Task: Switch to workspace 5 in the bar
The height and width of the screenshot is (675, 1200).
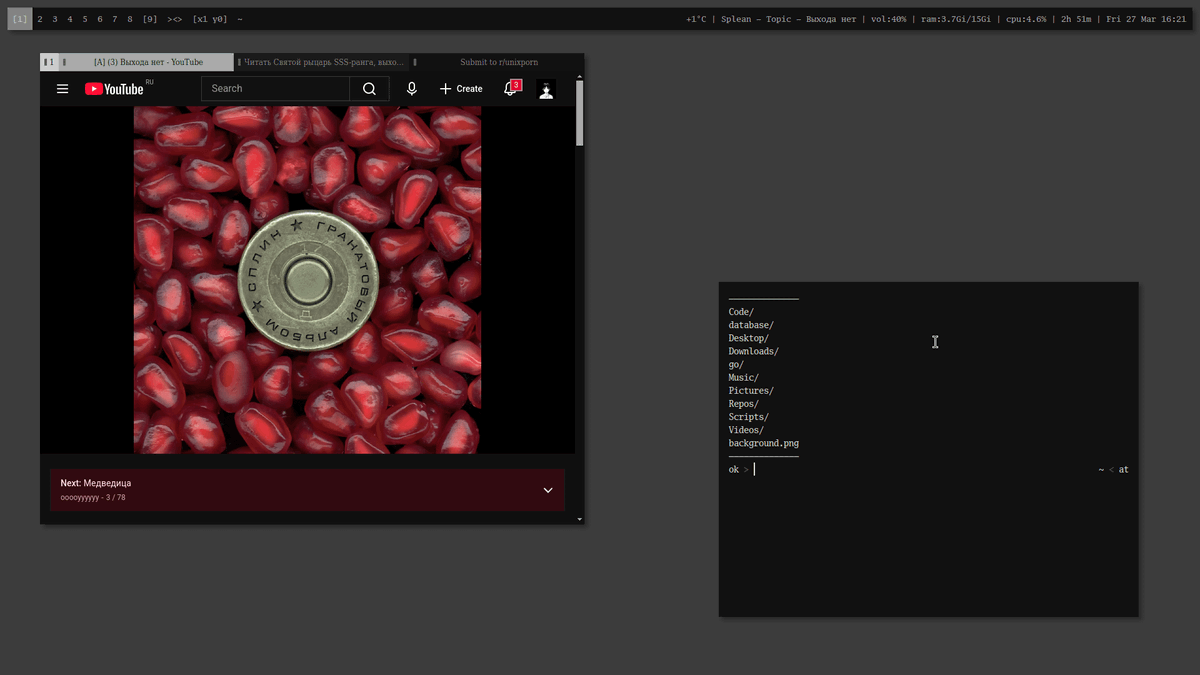Action: (85, 19)
